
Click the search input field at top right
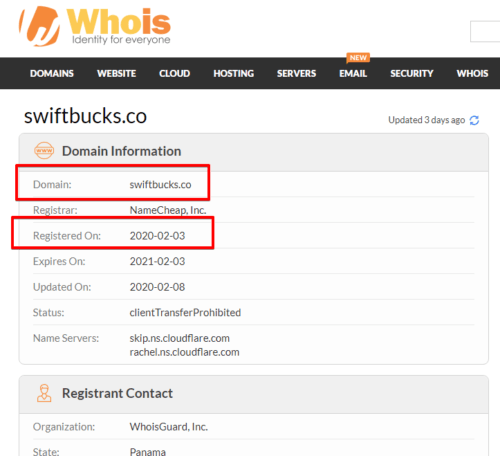(x=485, y=31)
